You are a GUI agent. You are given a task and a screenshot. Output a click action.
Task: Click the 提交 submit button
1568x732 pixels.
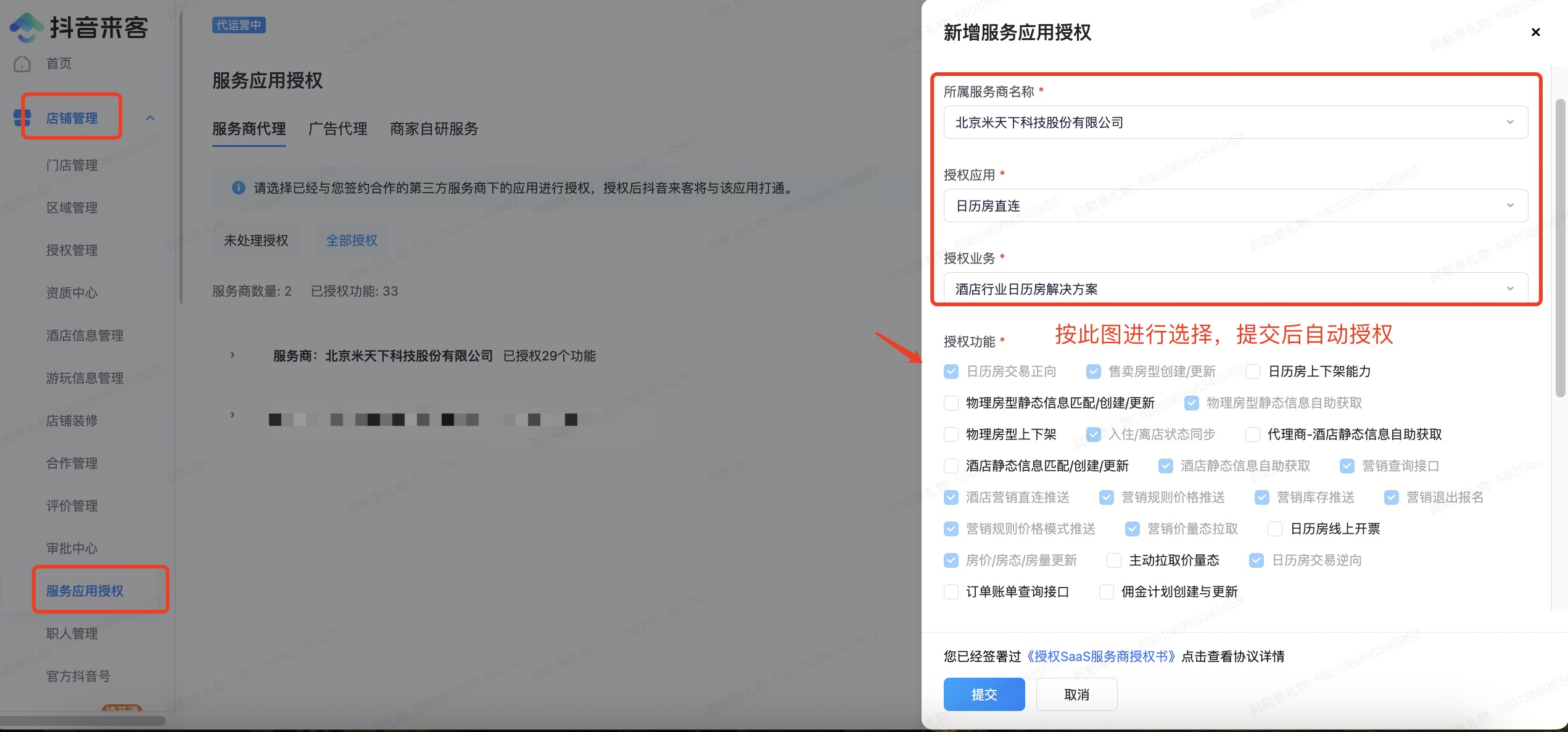(x=984, y=694)
